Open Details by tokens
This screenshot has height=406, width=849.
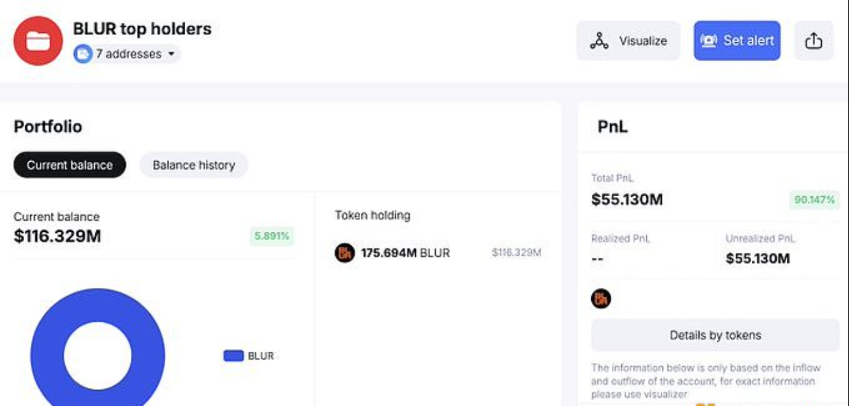[x=715, y=335]
